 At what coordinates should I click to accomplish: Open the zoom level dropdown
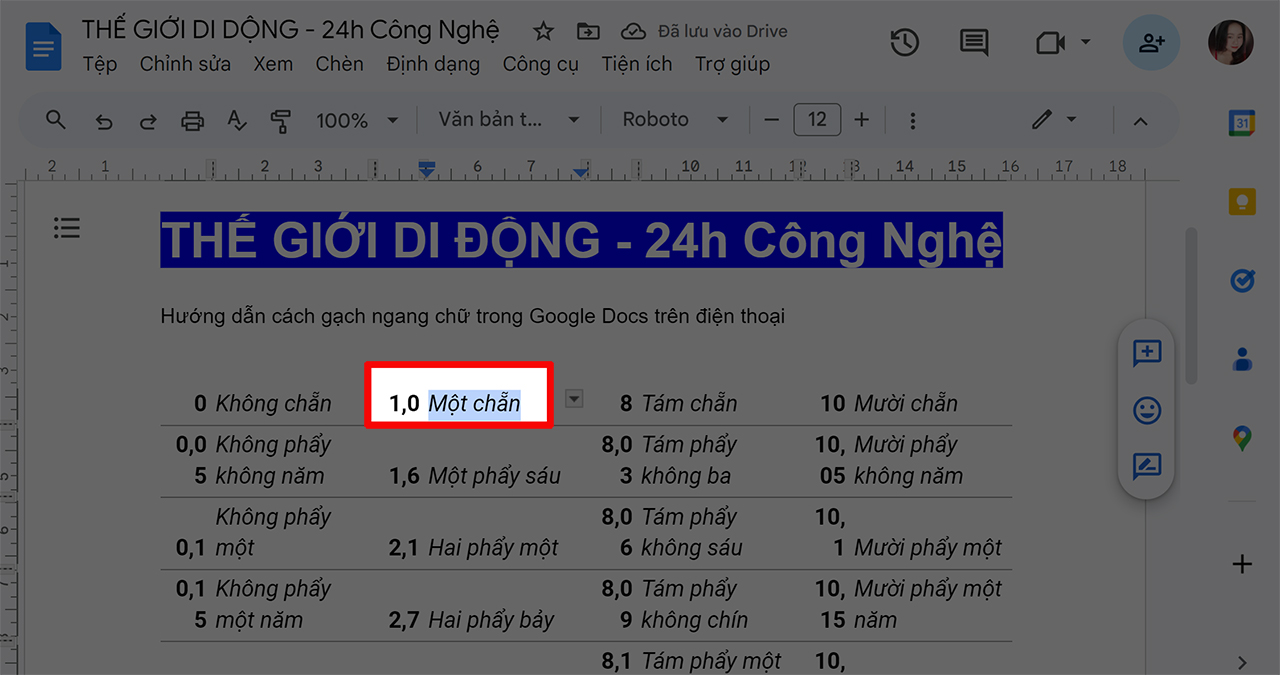(358, 119)
